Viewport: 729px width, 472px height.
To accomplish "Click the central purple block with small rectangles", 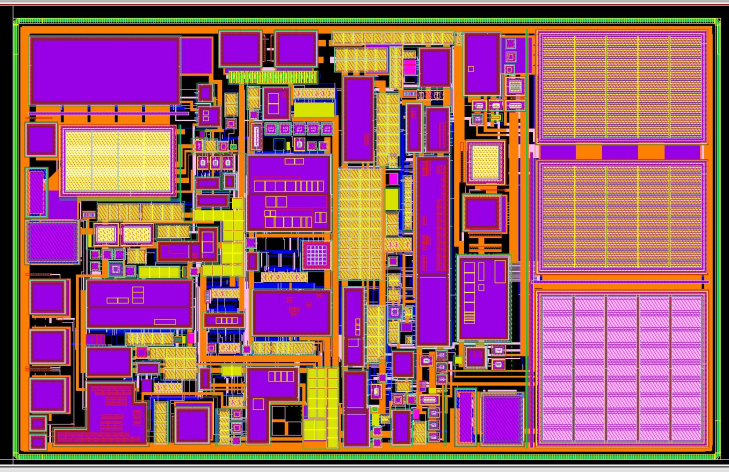I will pos(289,192).
